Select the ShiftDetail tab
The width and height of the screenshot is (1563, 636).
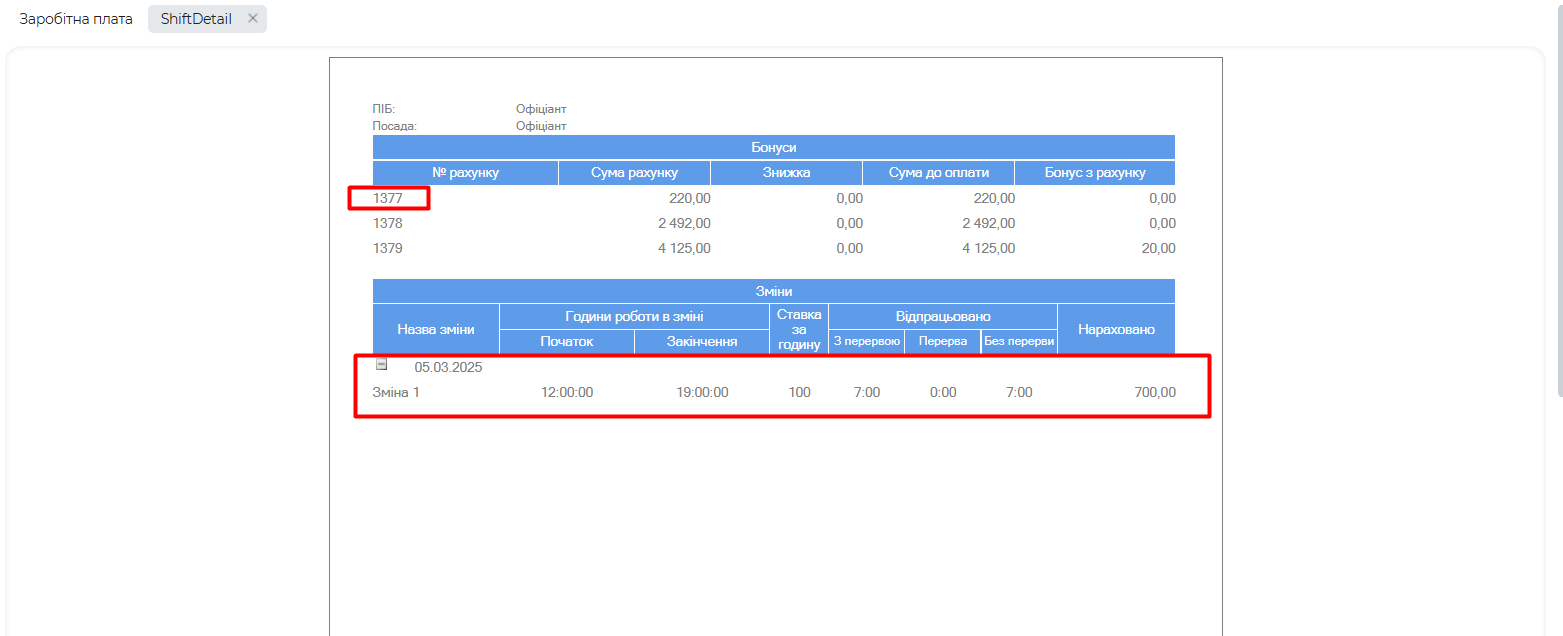click(x=196, y=19)
